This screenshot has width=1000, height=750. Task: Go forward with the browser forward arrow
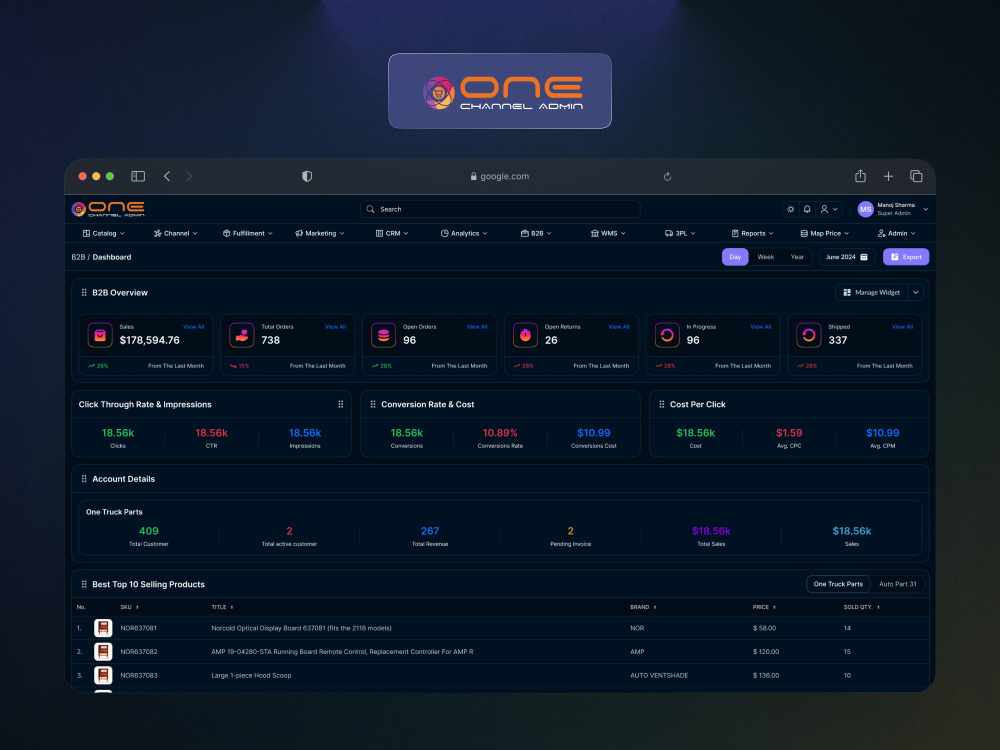189,176
